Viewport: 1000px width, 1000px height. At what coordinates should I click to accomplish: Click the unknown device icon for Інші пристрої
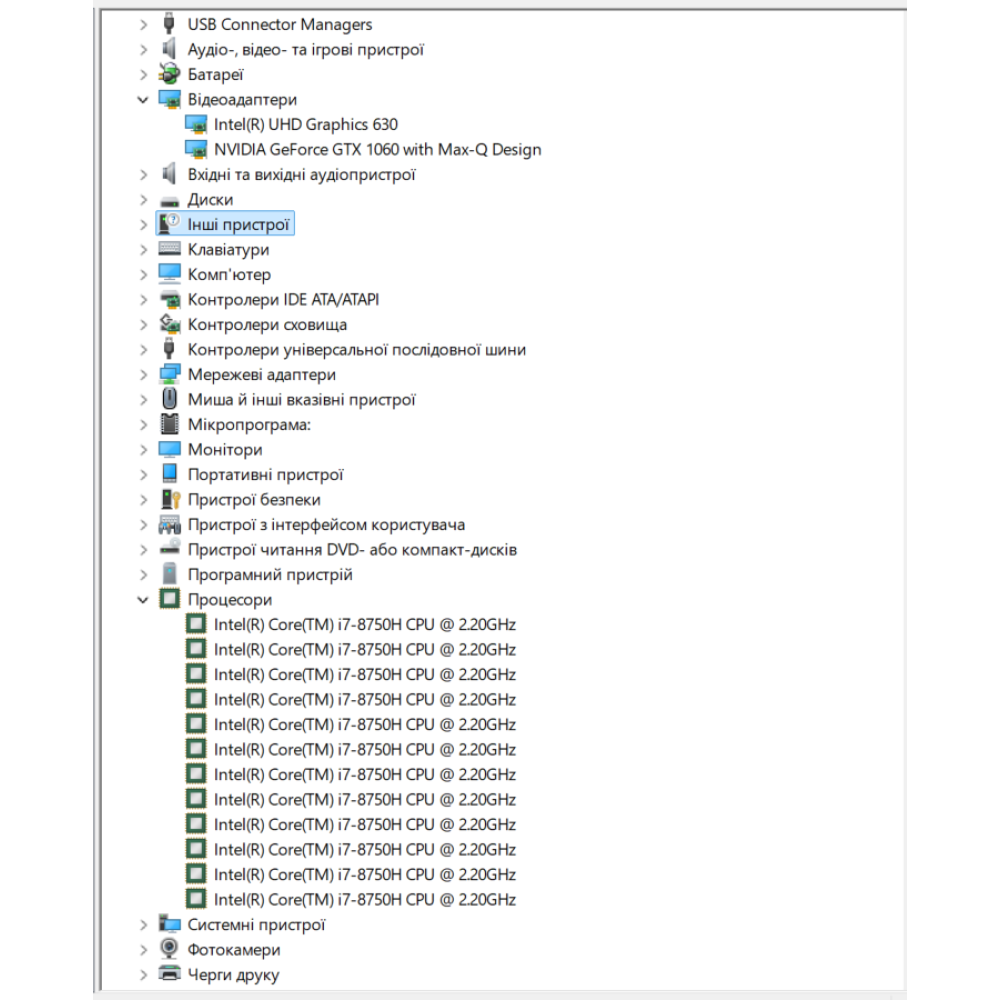click(x=169, y=224)
